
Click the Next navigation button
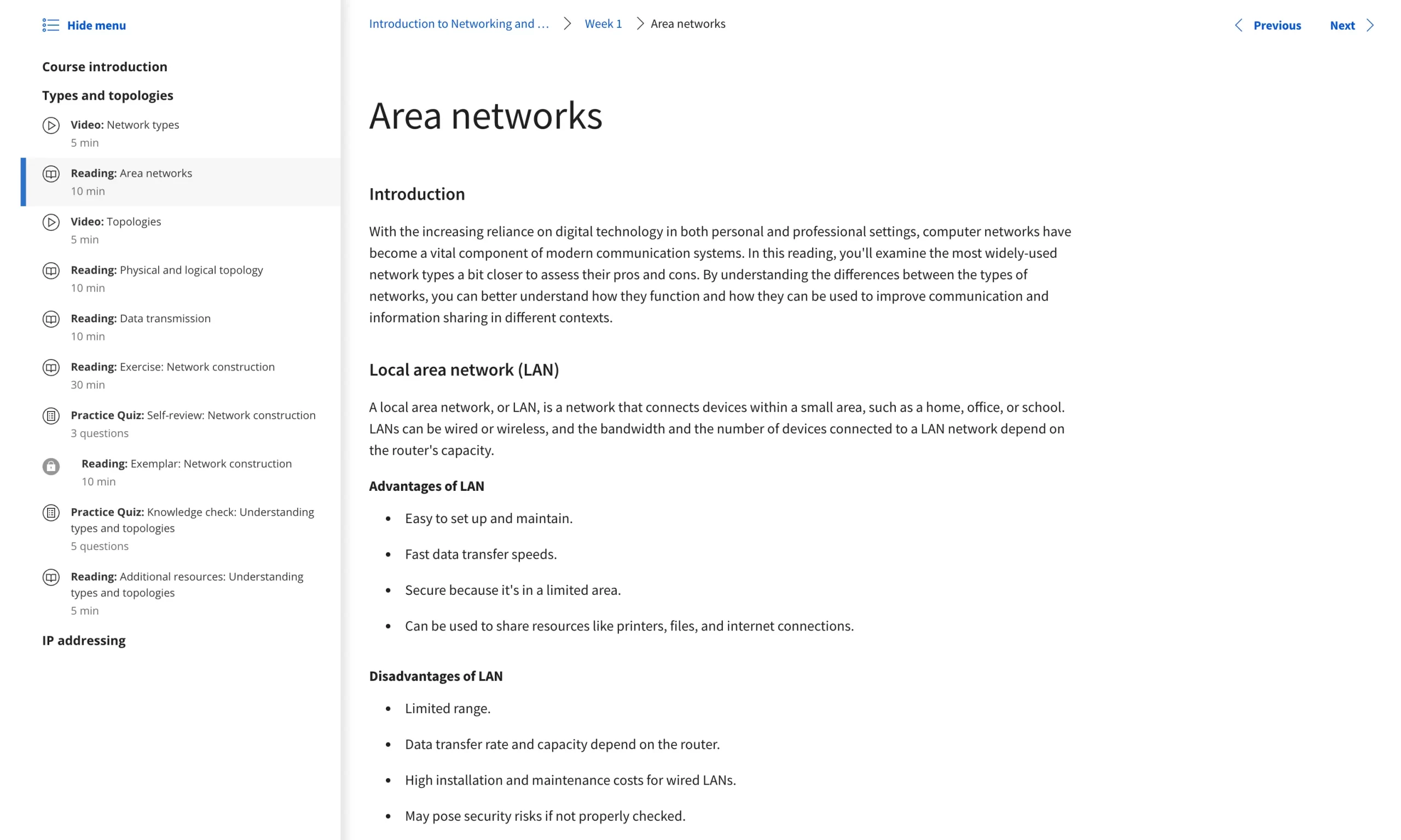click(x=1352, y=24)
